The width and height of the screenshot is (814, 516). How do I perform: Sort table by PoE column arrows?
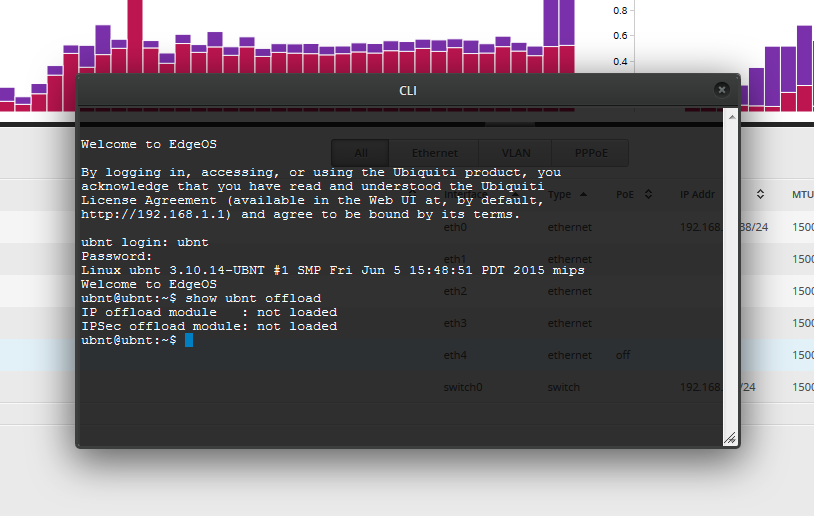click(648, 194)
